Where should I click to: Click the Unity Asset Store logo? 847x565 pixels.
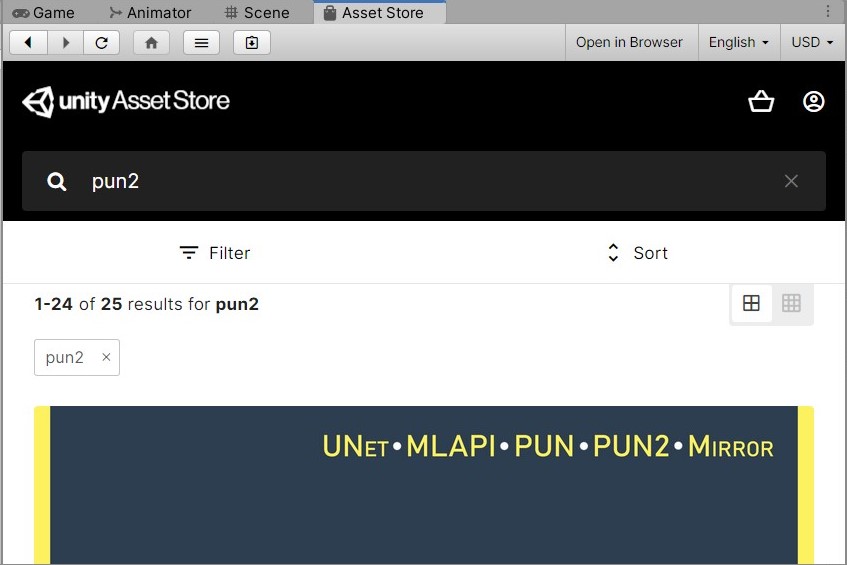126,102
